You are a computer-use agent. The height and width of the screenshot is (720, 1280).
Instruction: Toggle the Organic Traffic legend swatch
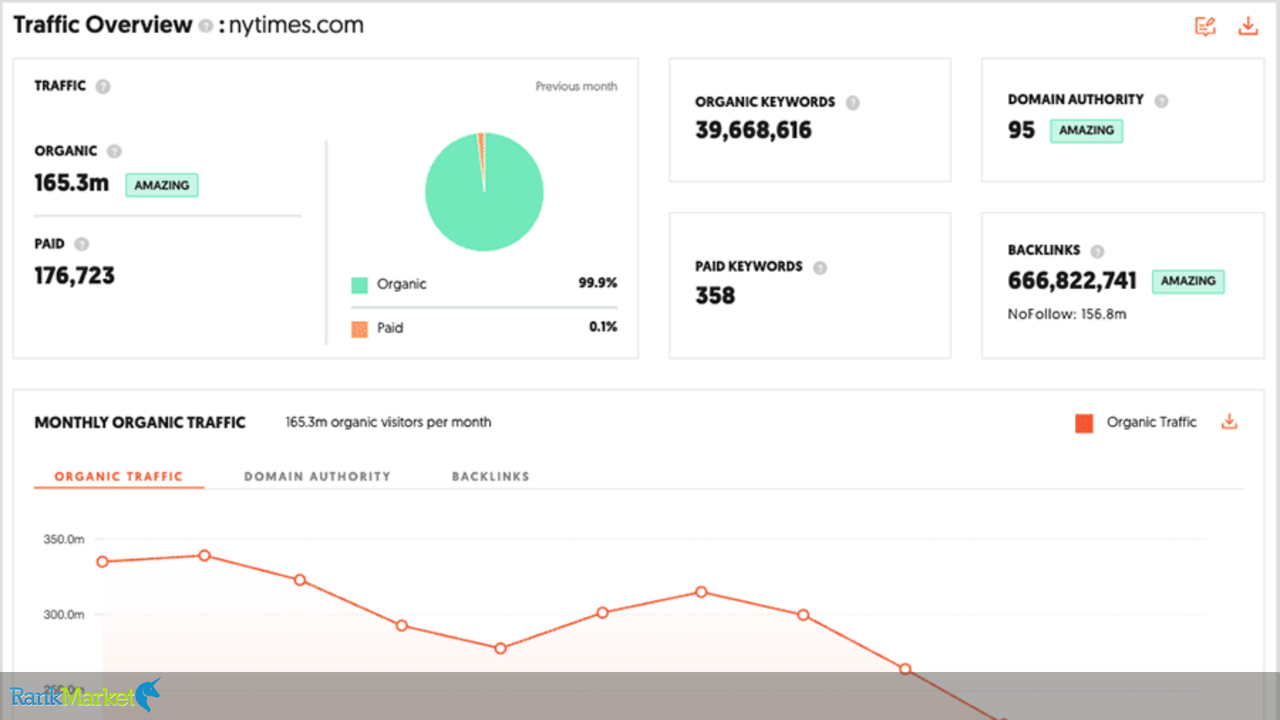[1084, 423]
